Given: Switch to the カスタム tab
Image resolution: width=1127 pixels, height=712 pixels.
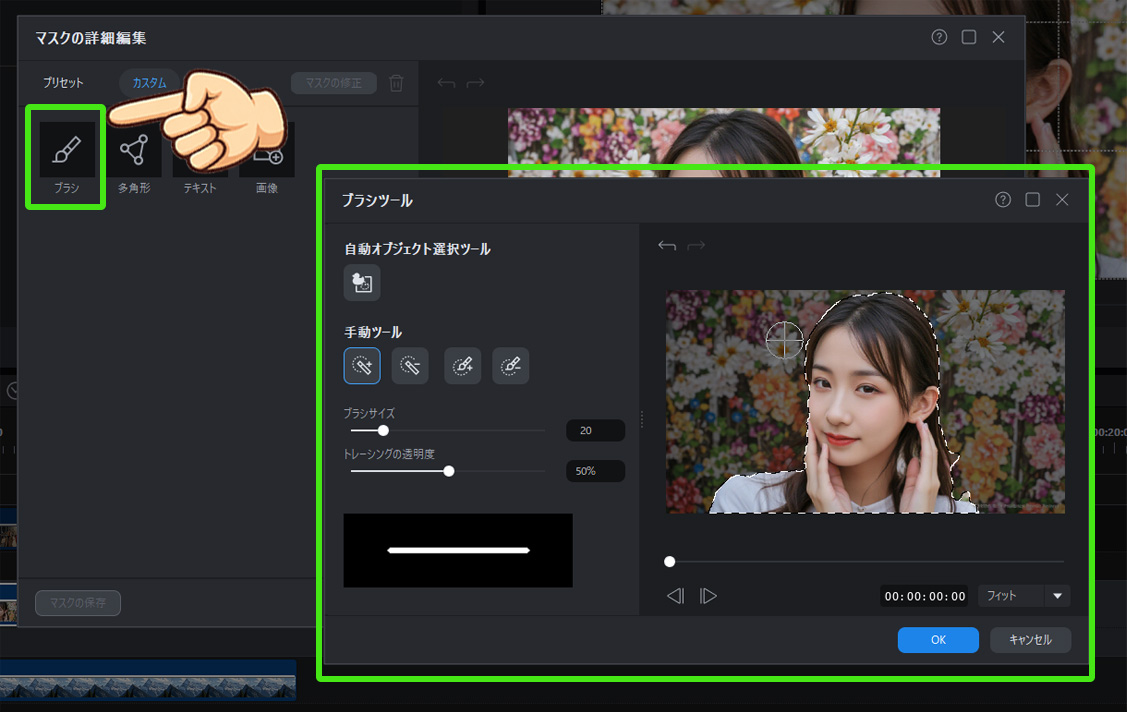Looking at the screenshot, I should (148, 83).
